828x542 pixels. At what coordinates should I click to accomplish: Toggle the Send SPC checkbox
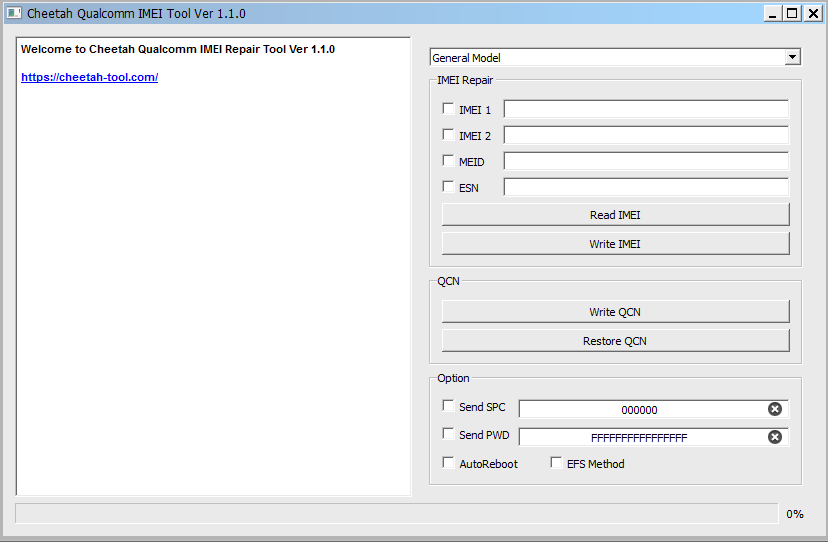click(448, 406)
